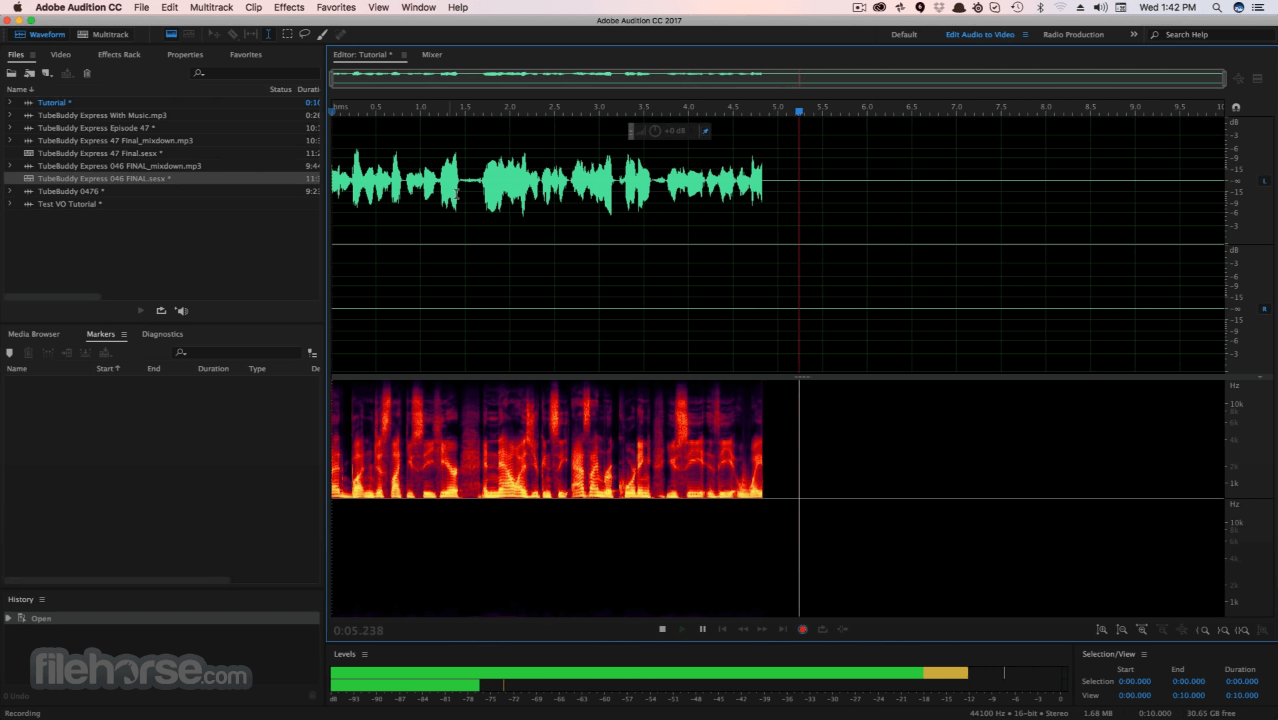Screen dimensions: 1278x720
Task: Adjust the HUD volume knob +0 dB
Action: point(655,131)
